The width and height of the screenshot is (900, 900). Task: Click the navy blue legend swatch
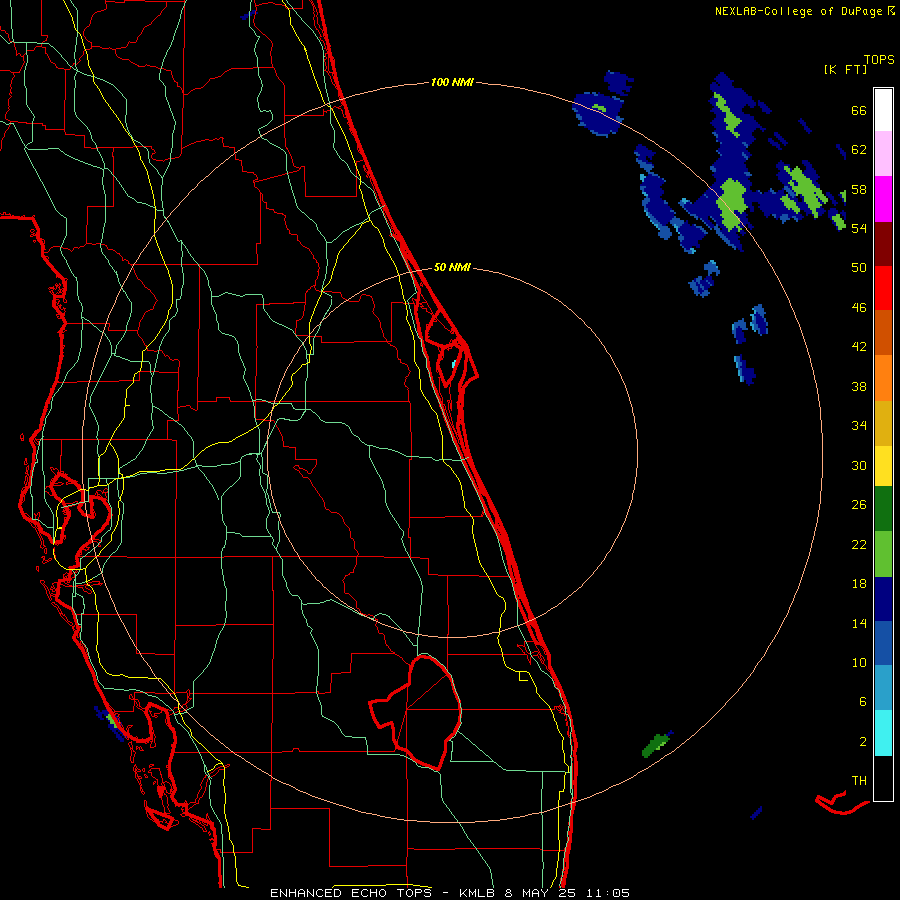coord(883,599)
